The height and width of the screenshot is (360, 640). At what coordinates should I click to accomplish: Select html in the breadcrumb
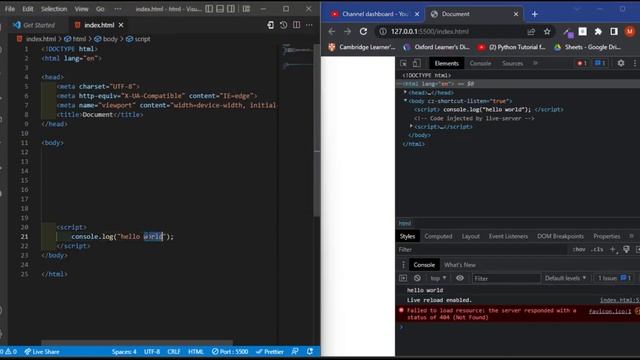coord(79,39)
